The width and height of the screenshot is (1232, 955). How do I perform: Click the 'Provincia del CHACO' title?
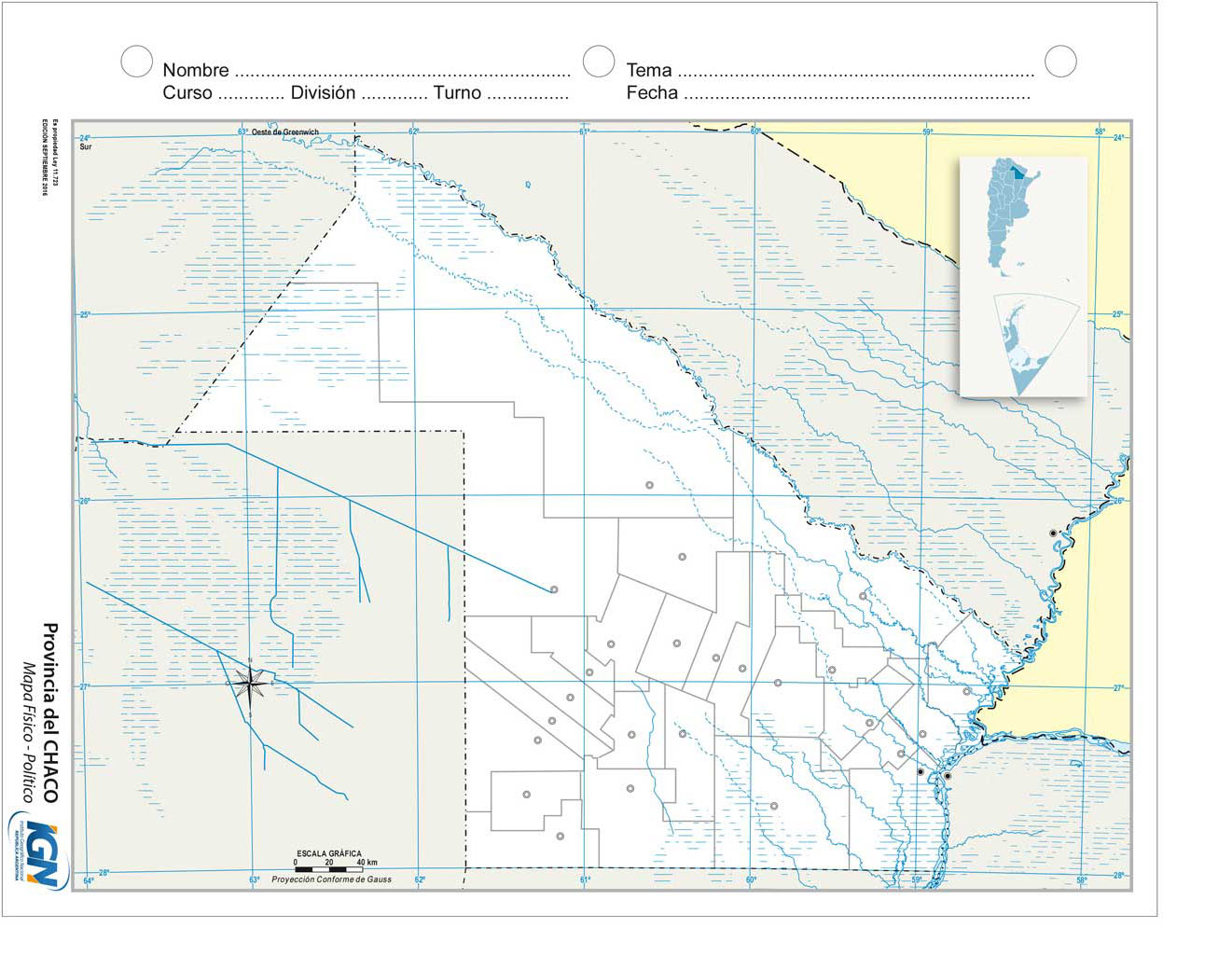click(x=50, y=713)
